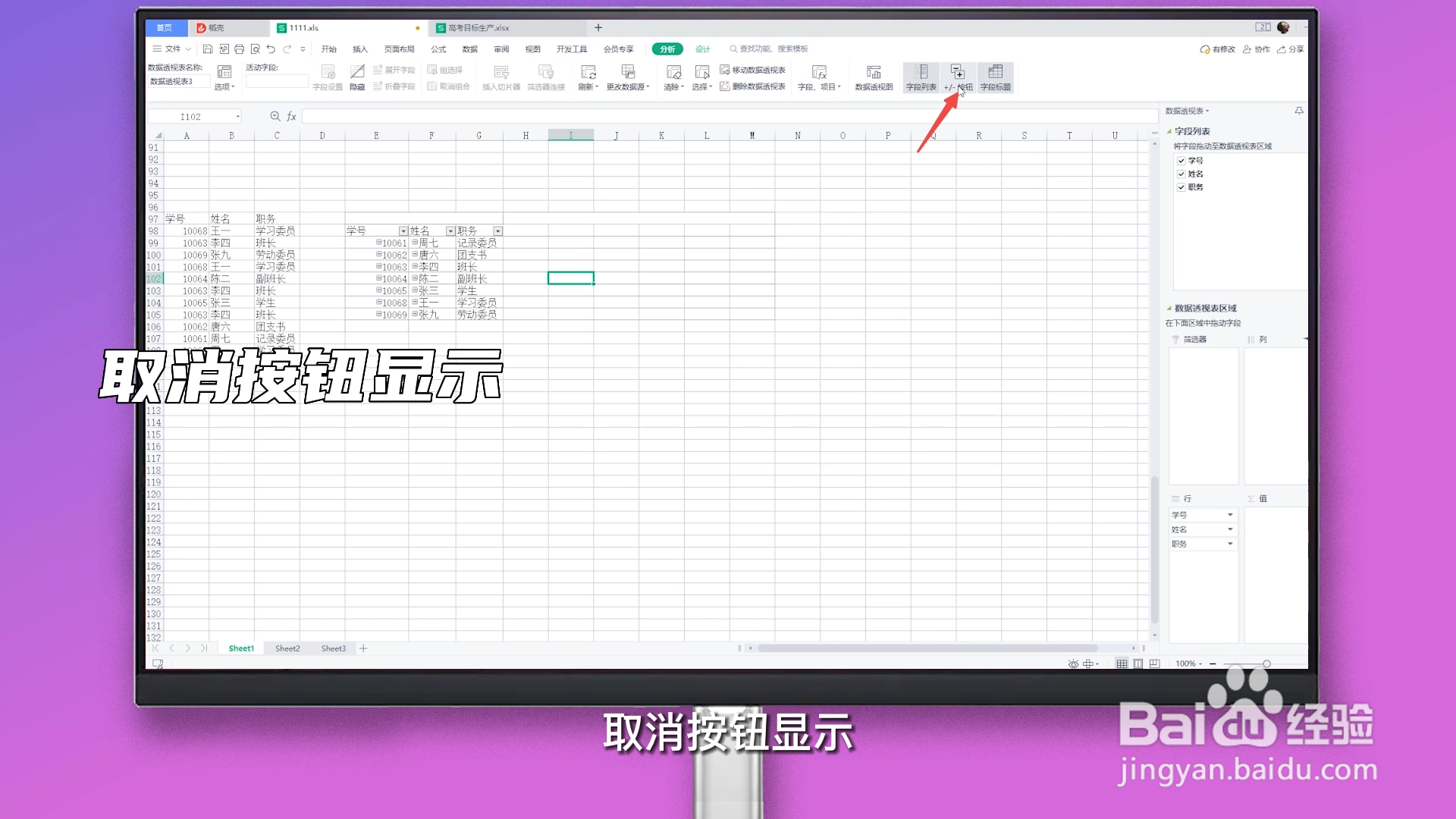Switch to Sheet2 worksheet tab
The image size is (1456, 819).
point(287,648)
